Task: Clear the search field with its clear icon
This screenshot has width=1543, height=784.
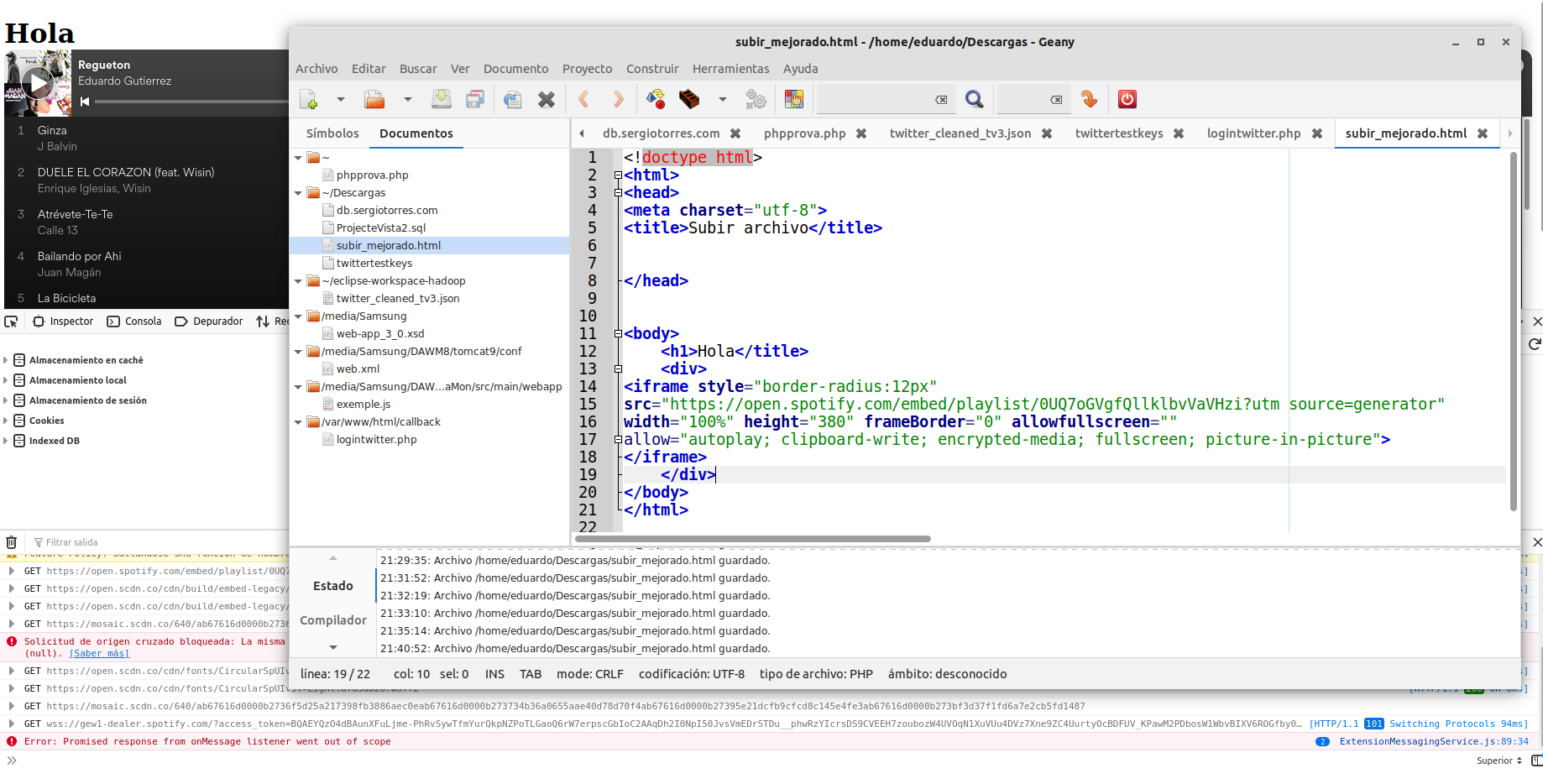Action: click(x=942, y=99)
